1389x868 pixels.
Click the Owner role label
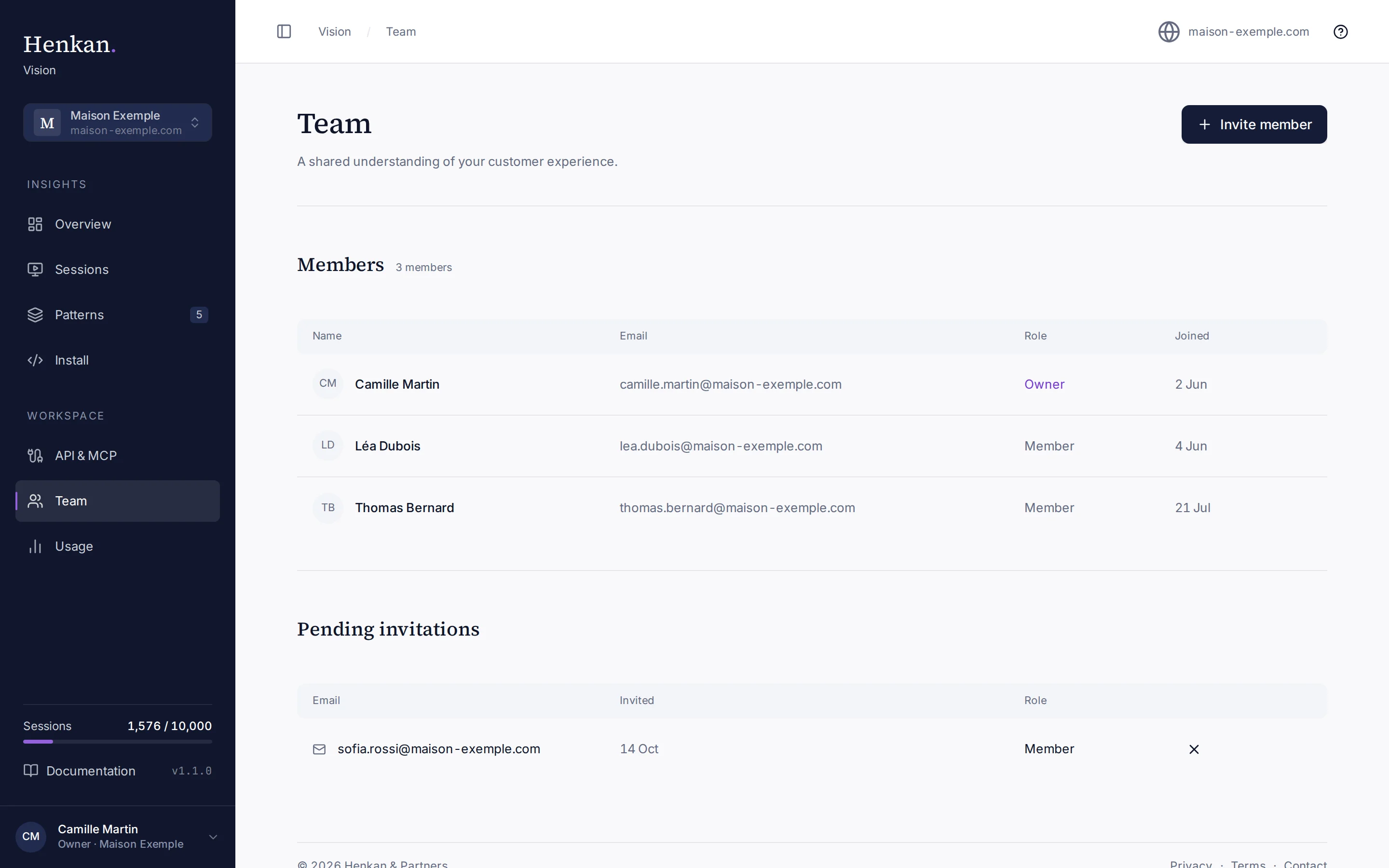click(1044, 384)
